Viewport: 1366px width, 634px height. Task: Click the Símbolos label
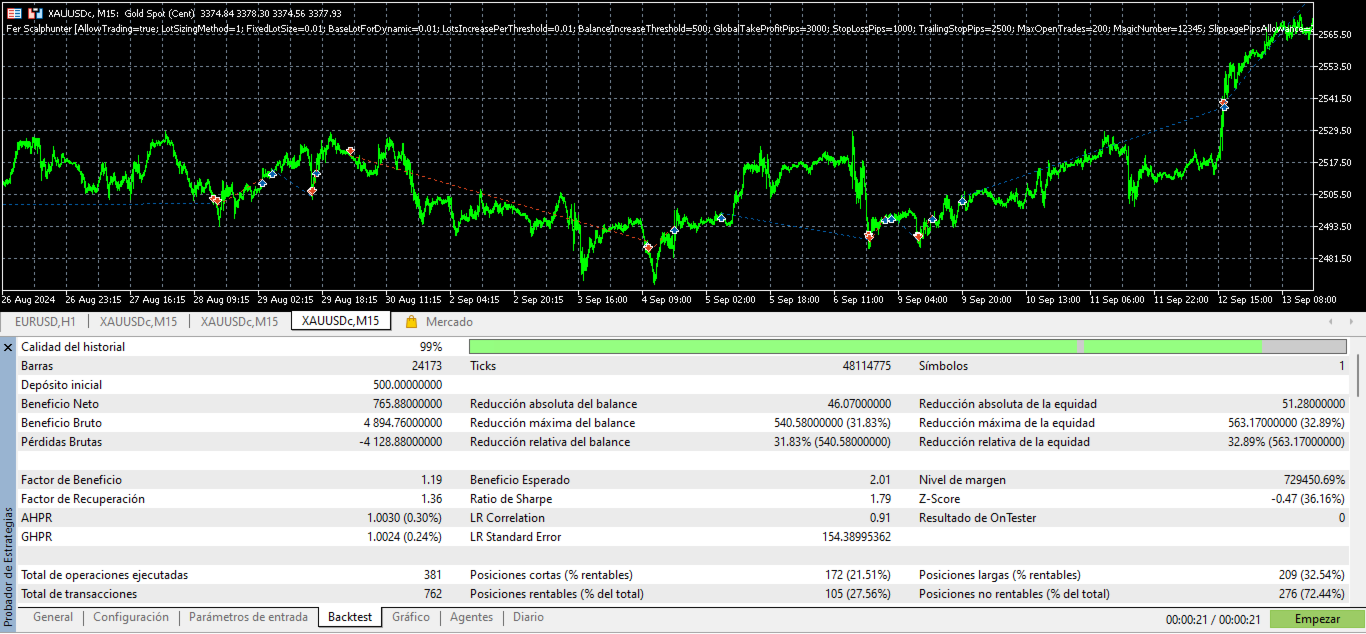943,366
